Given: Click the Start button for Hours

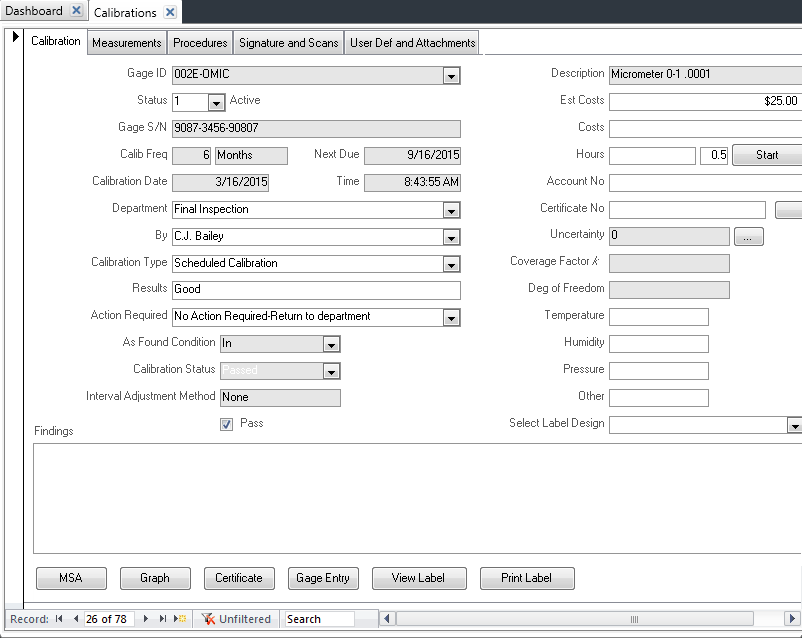Looking at the screenshot, I should [x=767, y=155].
